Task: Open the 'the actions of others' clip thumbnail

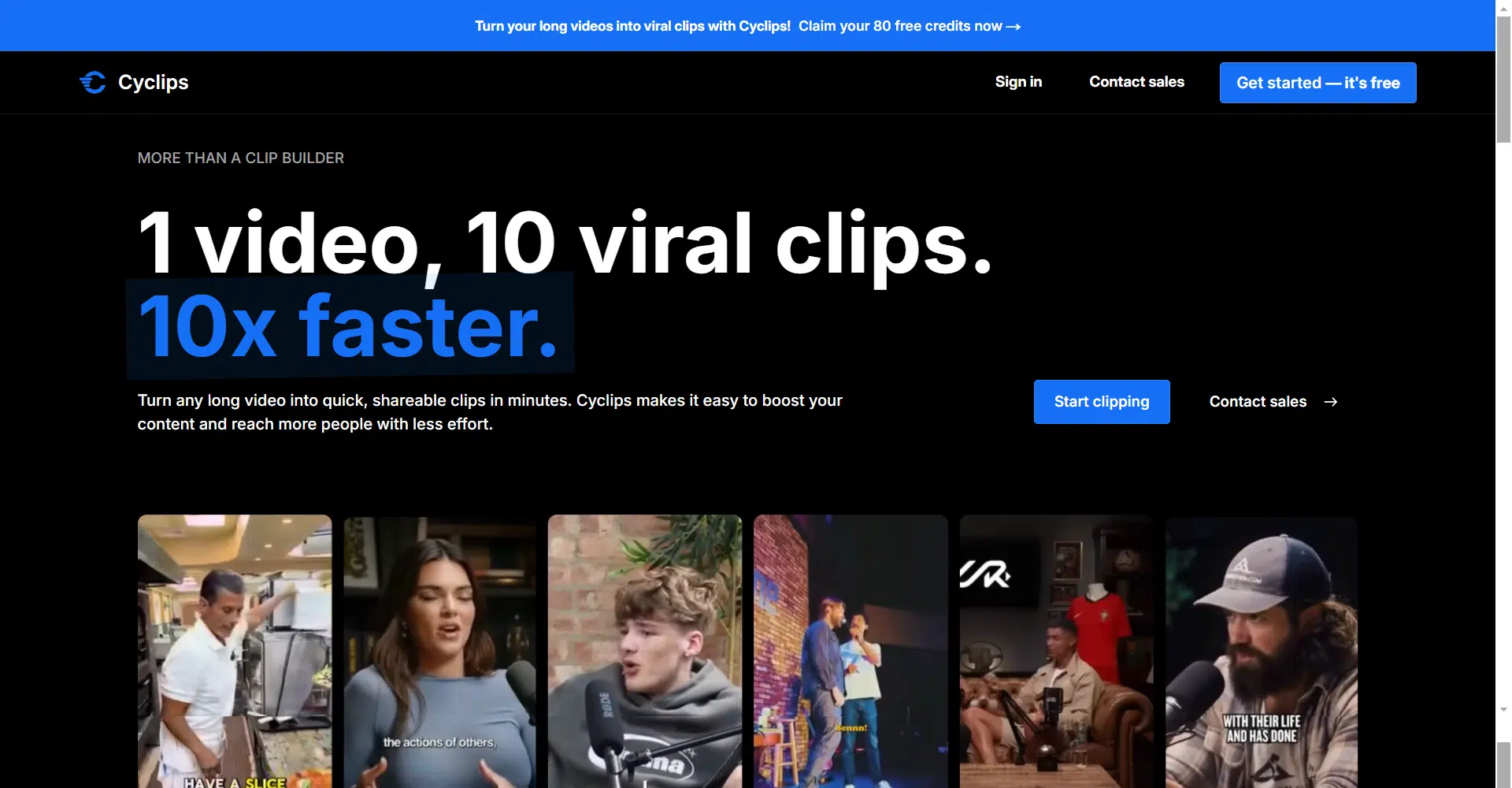Action: (x=439, y=650)
